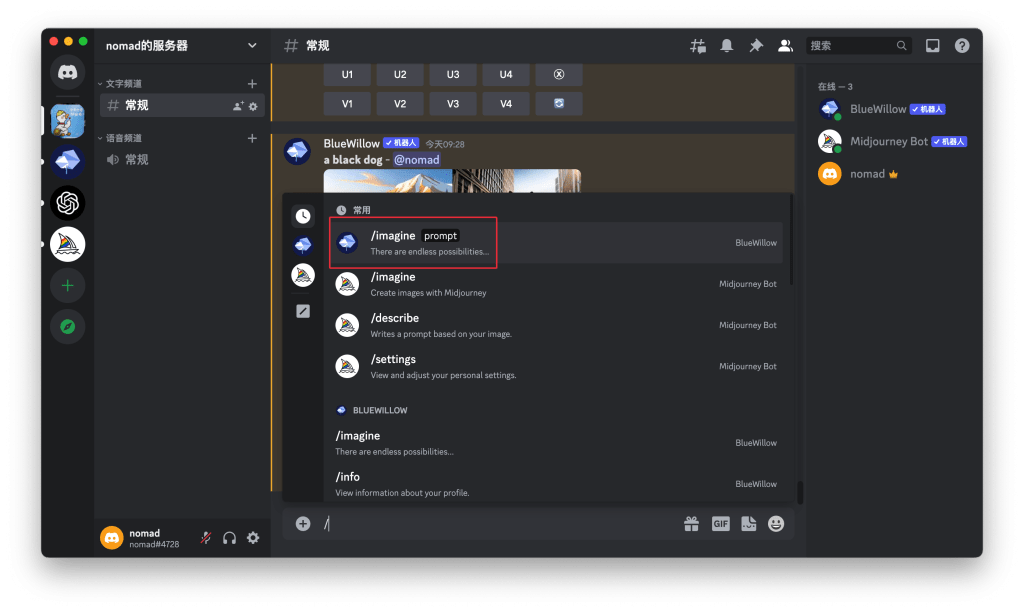Open Inbox icon in header
This screenshot has height=612, width=1024.
[x=933, y=46]
